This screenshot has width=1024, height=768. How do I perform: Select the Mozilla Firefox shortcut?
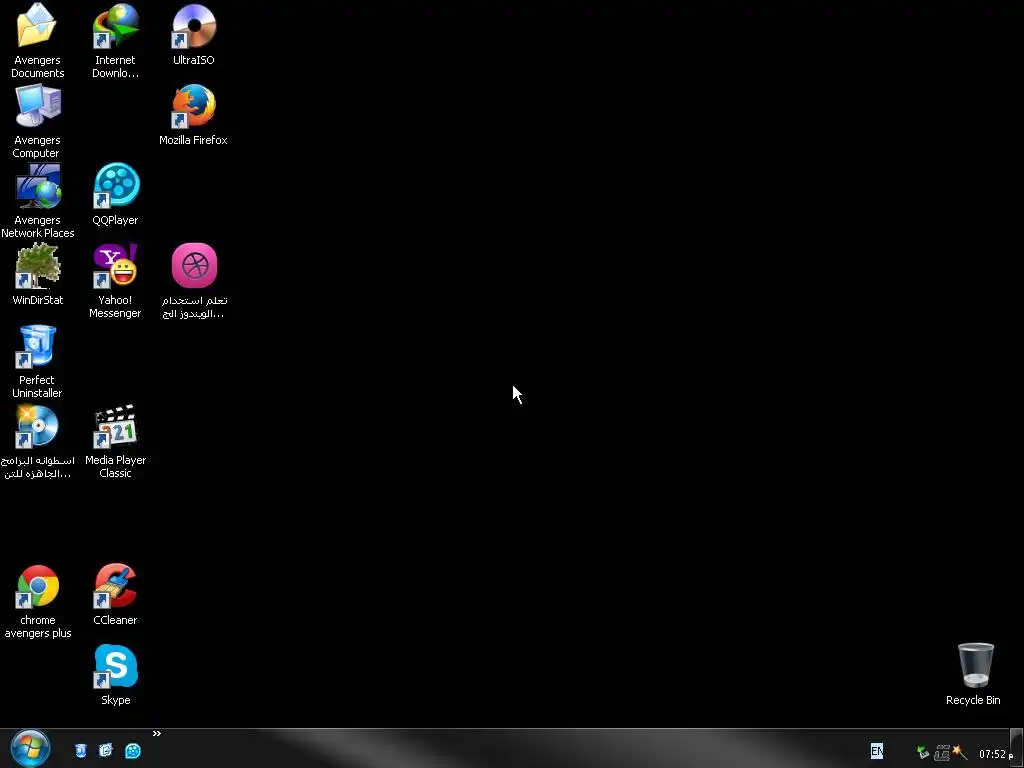[x=193, y=106]
